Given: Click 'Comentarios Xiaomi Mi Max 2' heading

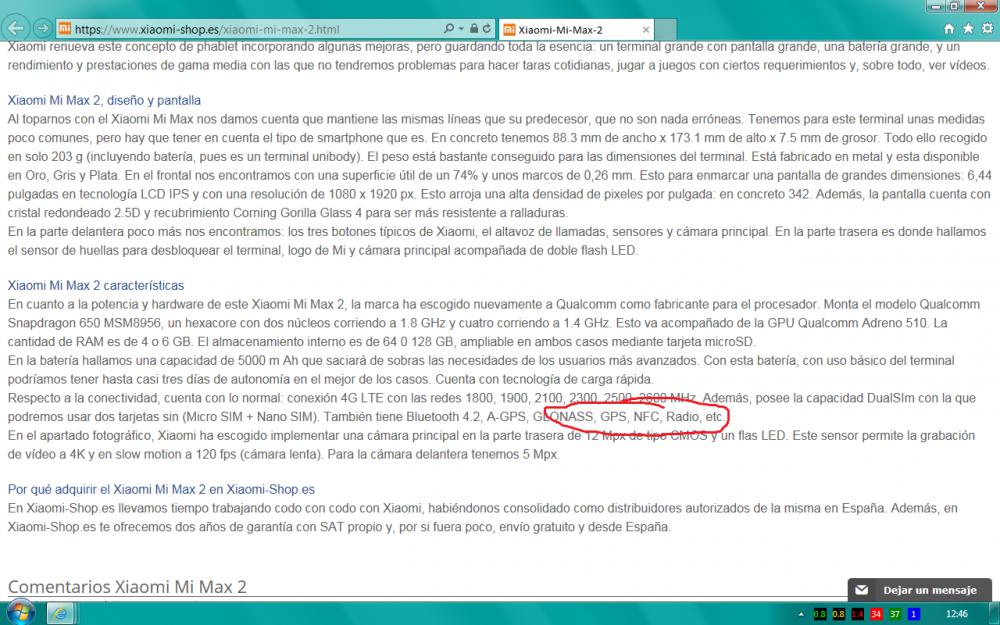Looking at the screenshot, I should pyautogui.click(x=127, y=586).
